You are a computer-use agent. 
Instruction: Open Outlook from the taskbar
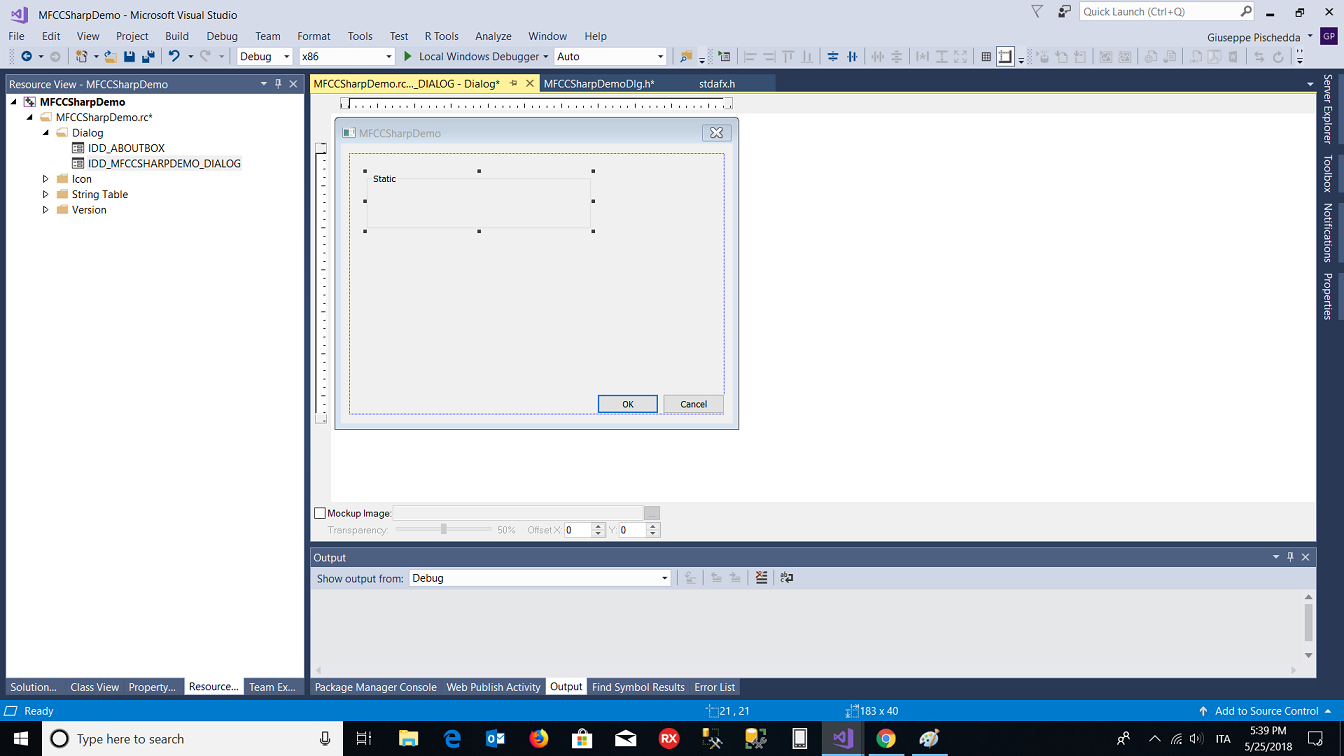pos(495,739)
